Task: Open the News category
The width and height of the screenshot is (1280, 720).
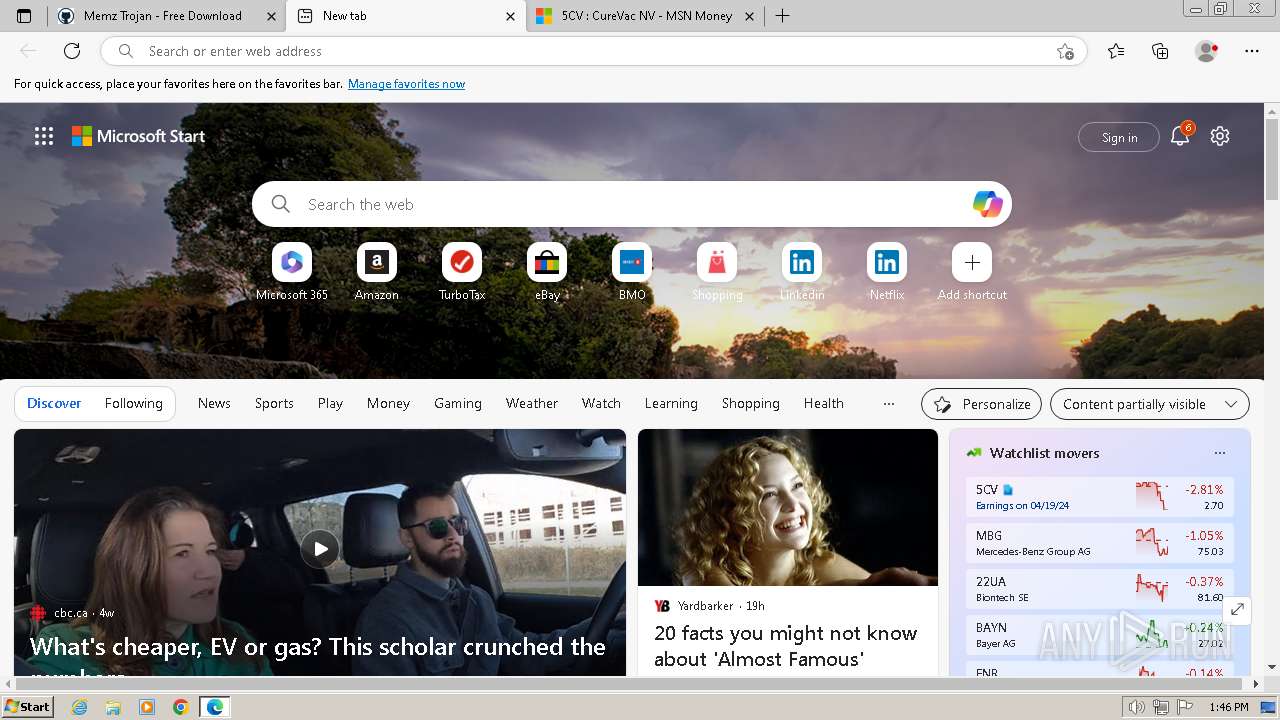Action: tap(214, 403)
